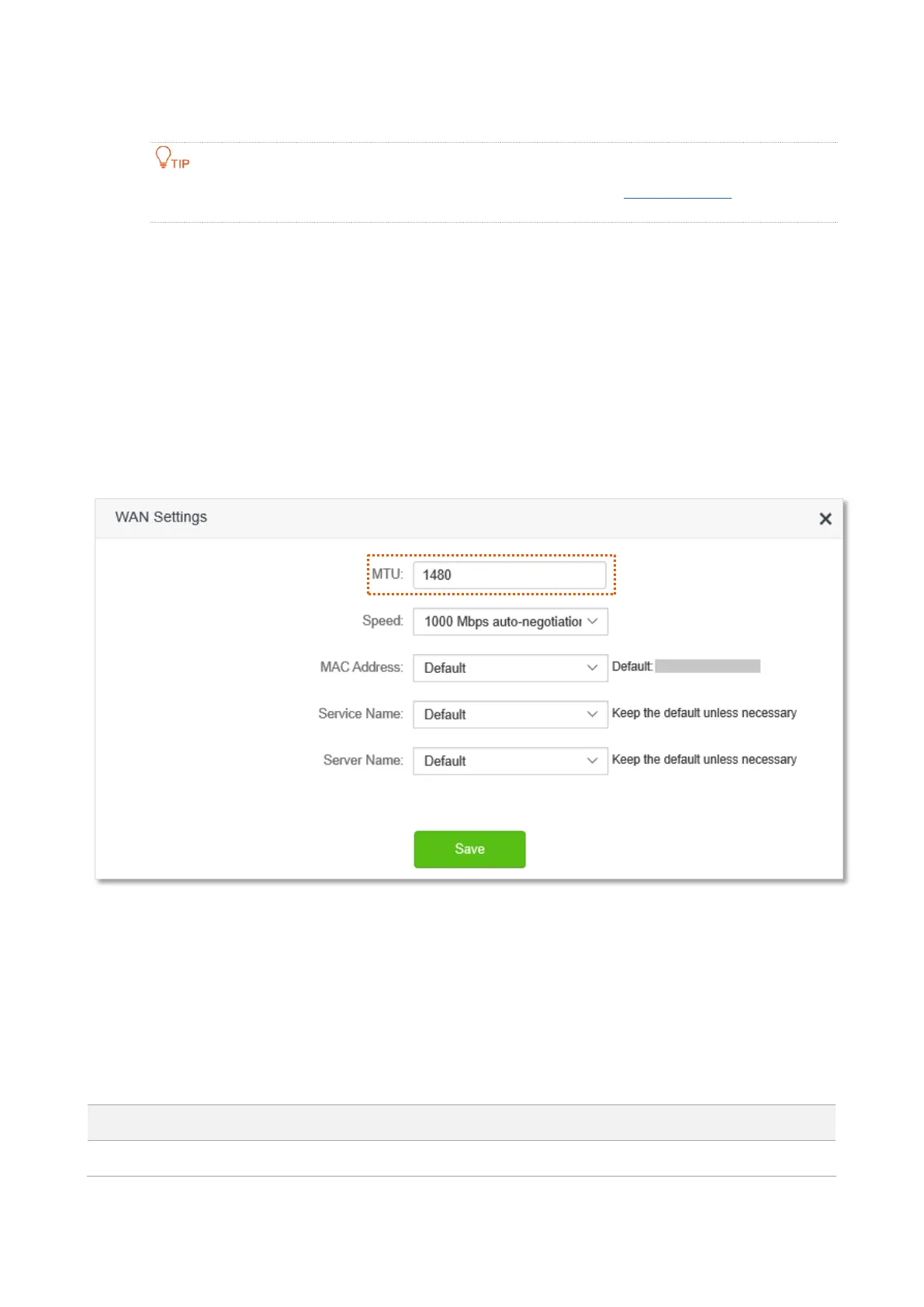This screenshot has width=924, height=1307.
Task: Follow the underlined link in the tip
Action: tap(677, 193)
